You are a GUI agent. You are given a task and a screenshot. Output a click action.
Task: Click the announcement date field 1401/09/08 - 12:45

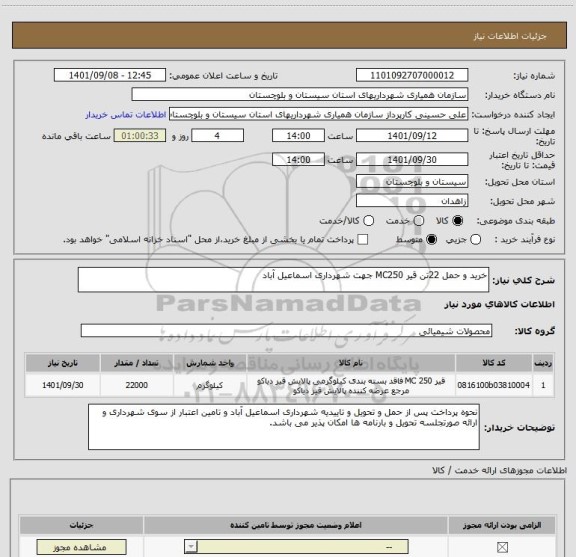pos(110,75)
